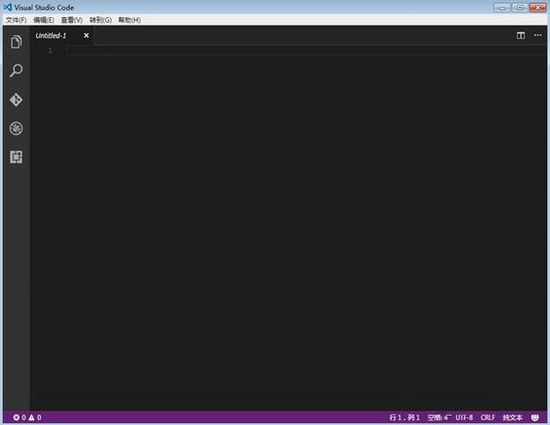Image resolution: width=550 pixels, height=425 pixels.
Task: Split the editor with the split icon
Action: [x=521, y=35]
